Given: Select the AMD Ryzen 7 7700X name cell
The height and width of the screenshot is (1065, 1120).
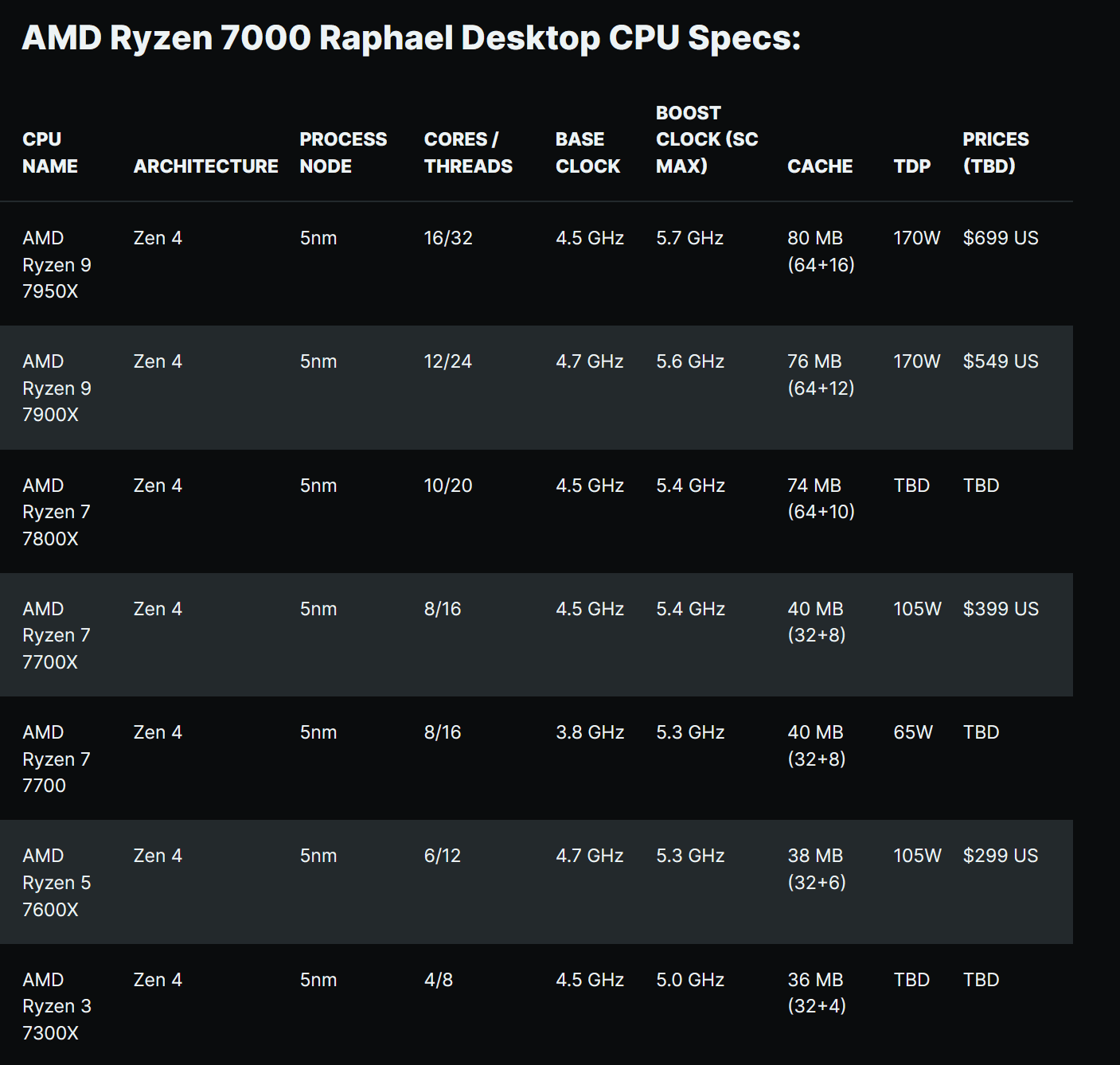Looking at the screenshot, I should [57, 635].
